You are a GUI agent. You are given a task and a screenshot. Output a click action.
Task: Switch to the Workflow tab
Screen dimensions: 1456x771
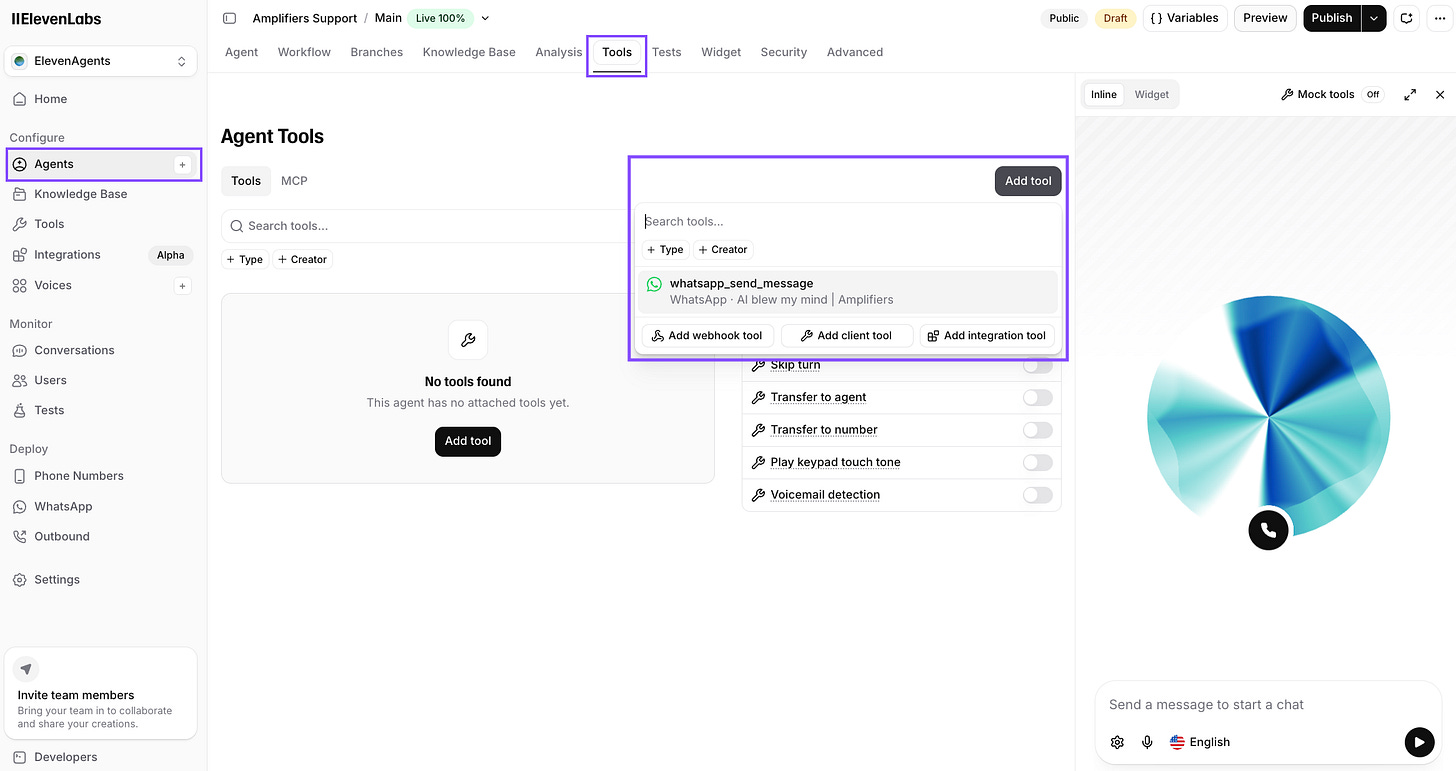coord(304,52)
